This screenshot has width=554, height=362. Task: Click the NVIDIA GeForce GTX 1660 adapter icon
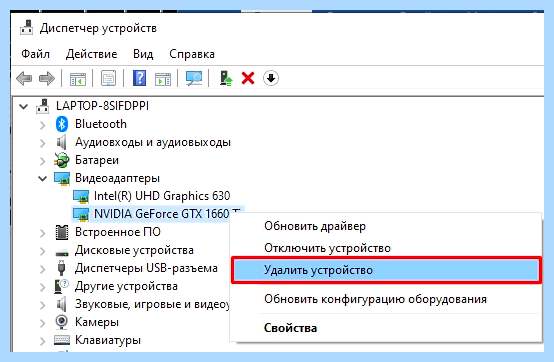81,214
